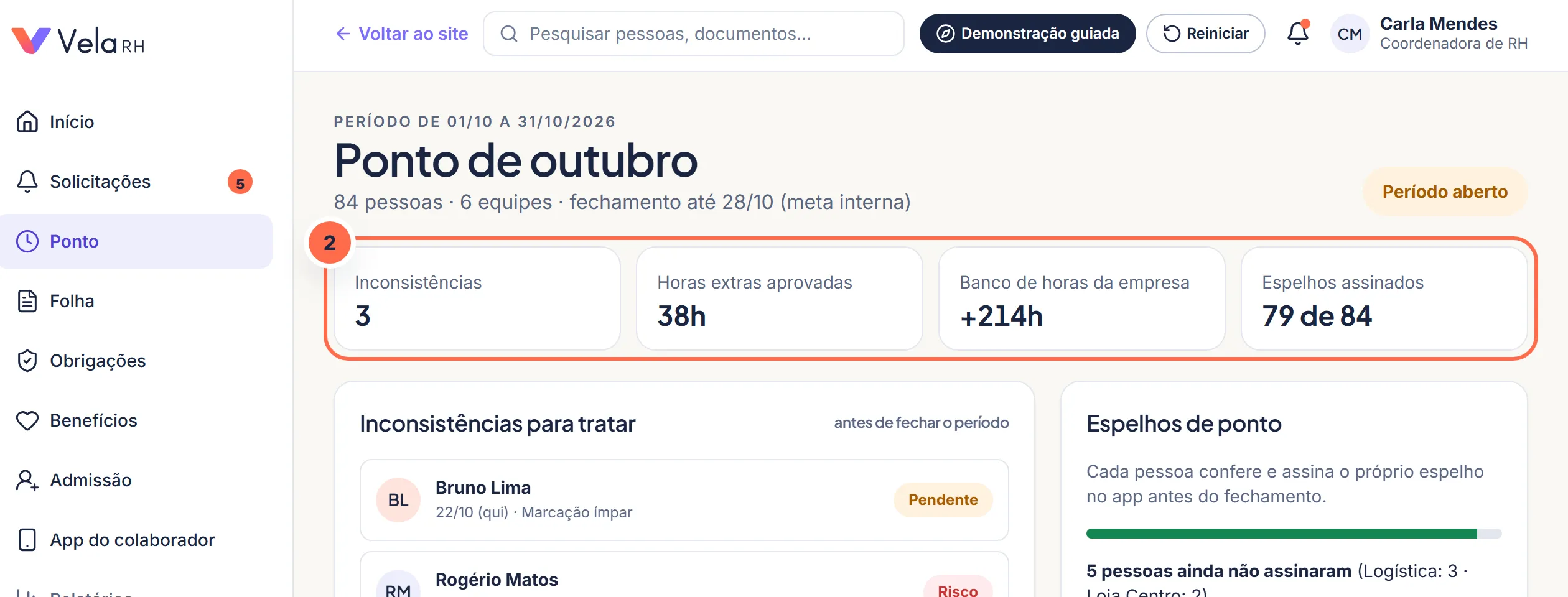Go to Folha section

point(136,301)
